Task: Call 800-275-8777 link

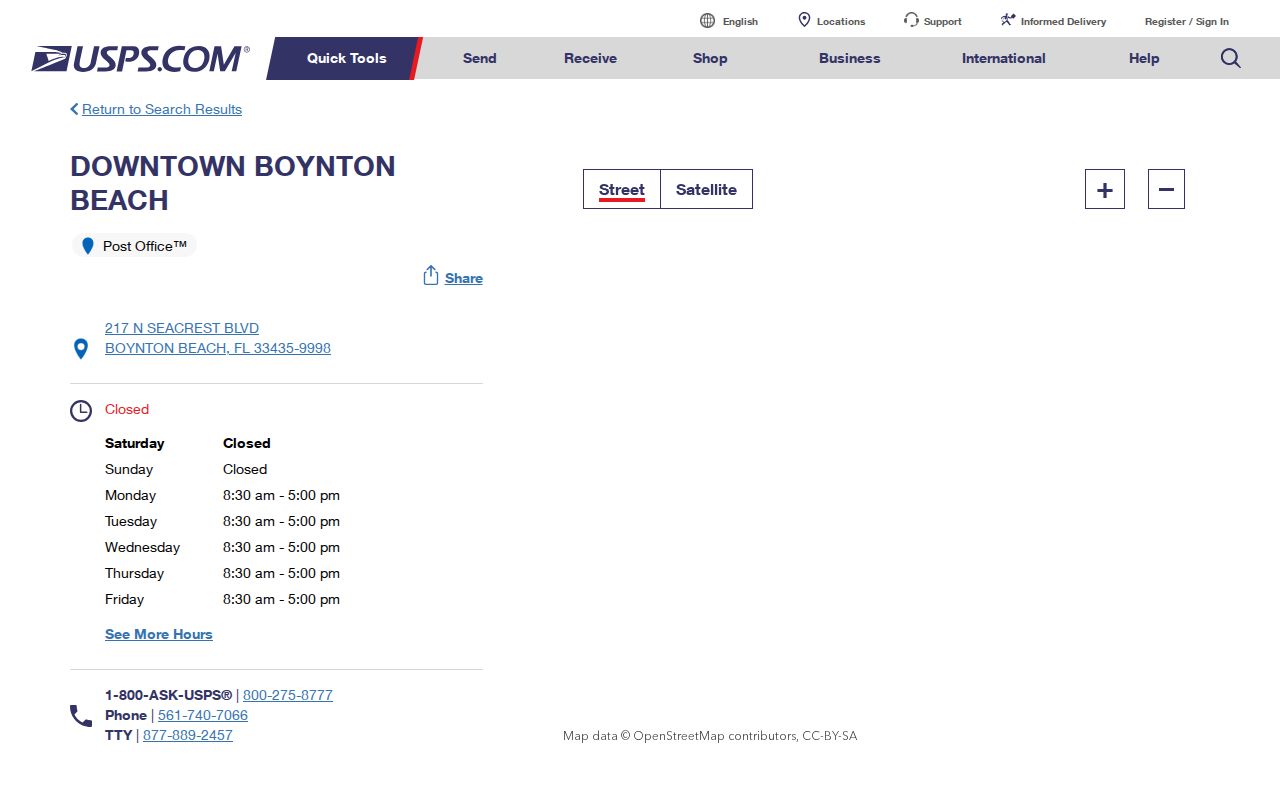Action: tap(288, 695)
